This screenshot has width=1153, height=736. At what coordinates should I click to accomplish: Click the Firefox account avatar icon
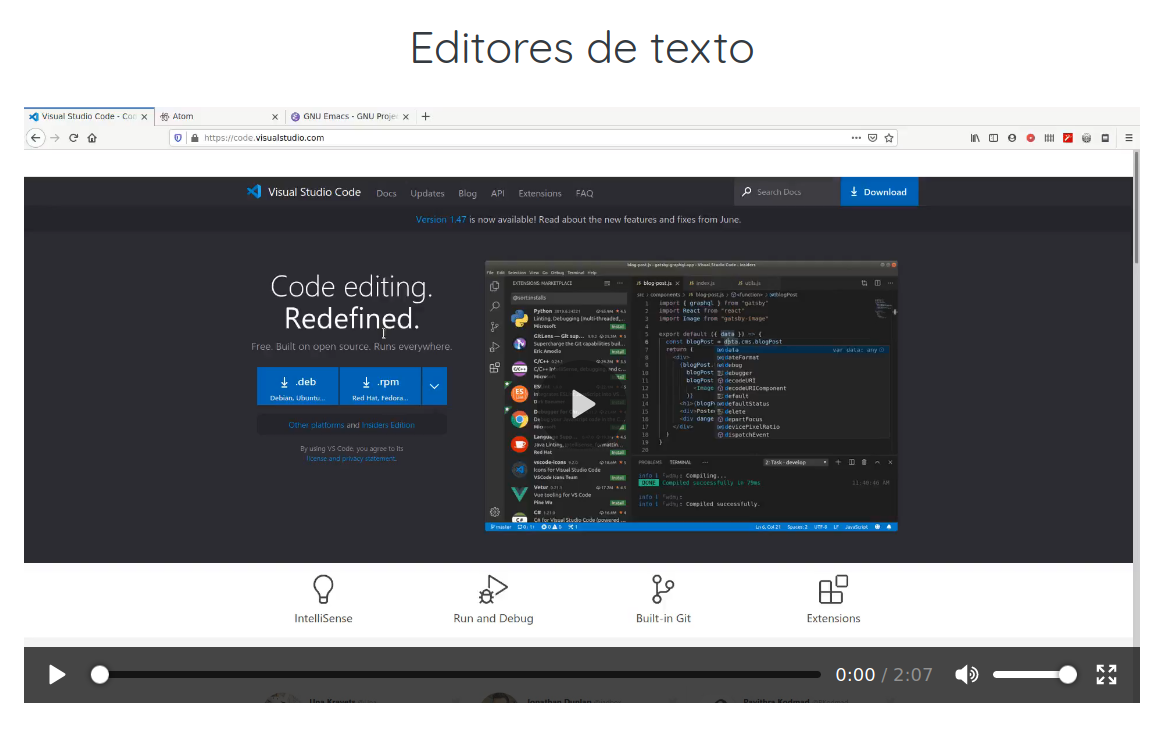click(x=1012, y=137)
